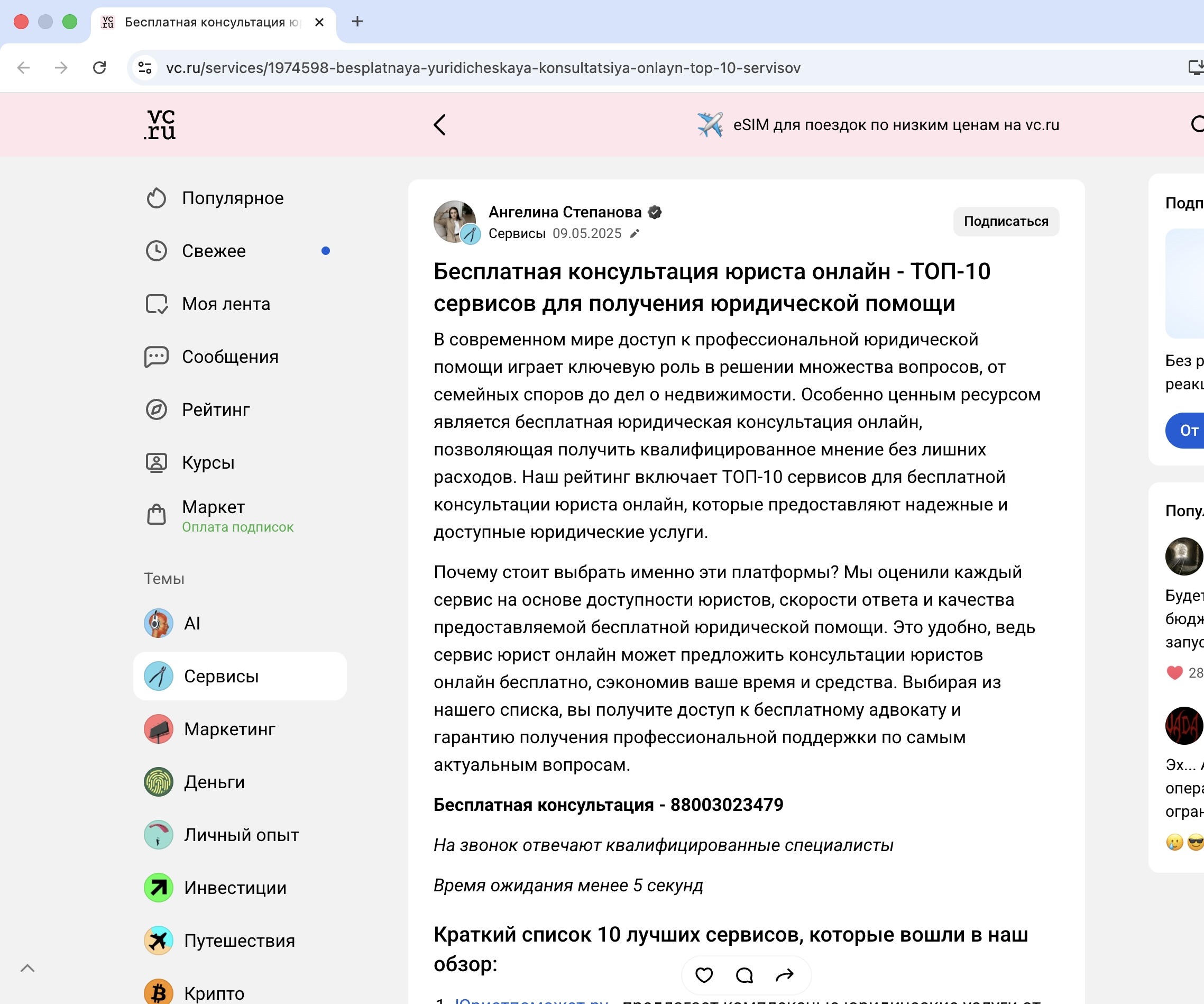Click the scroll-to-top chevron at bottom left
The height and width of the screenshot is (1004, 1204).
27,969
